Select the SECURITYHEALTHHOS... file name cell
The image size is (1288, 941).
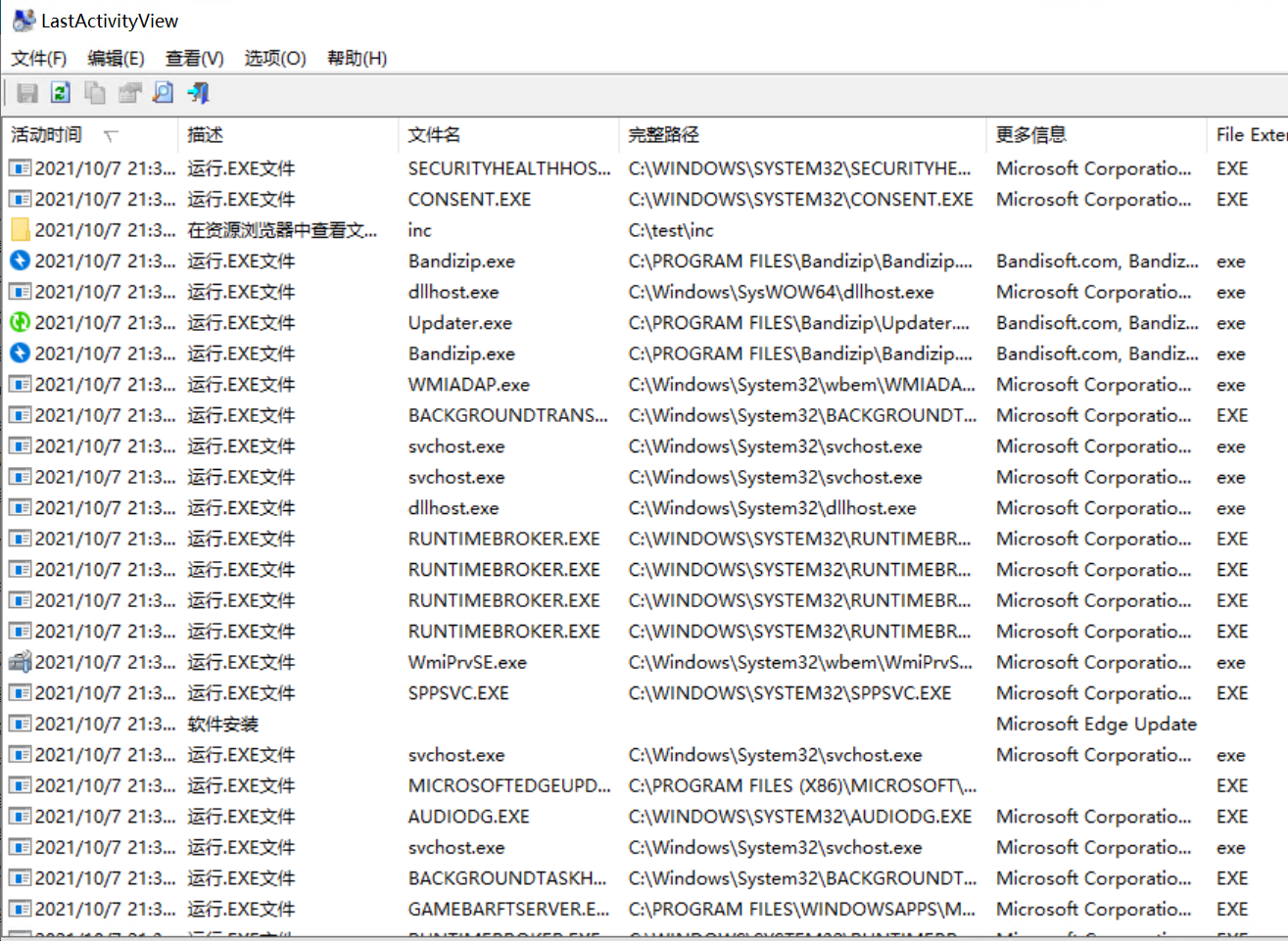click(509, 168)
